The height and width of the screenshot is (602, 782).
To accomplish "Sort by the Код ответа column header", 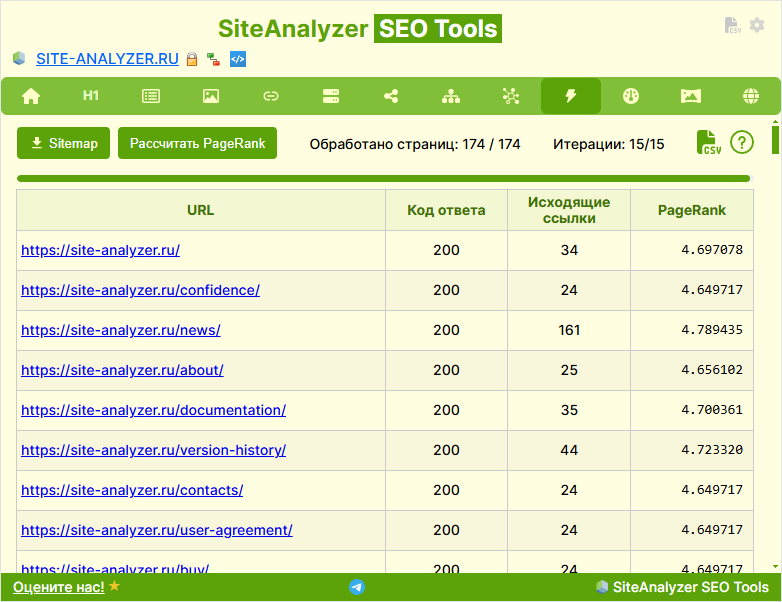I will tap(446, 210).
